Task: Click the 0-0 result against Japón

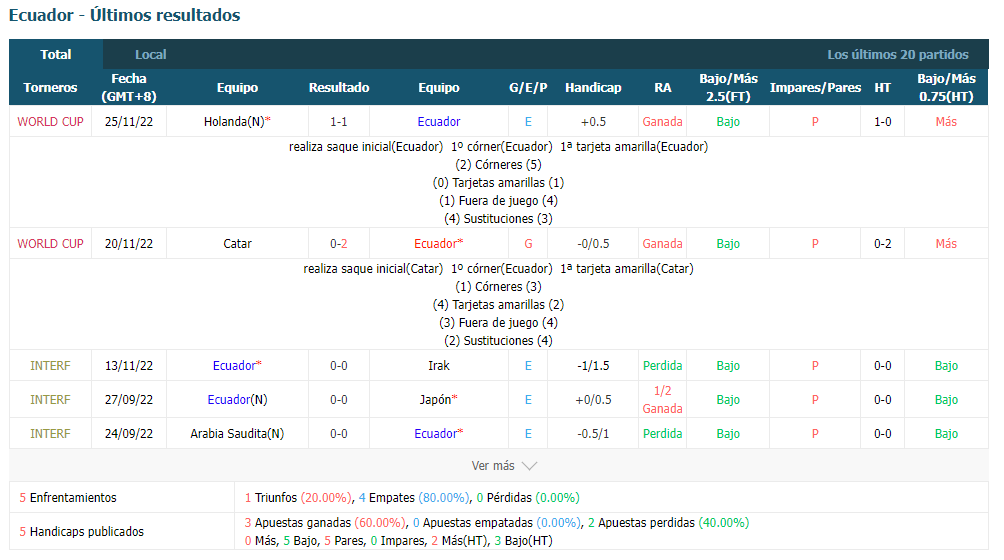Action: coord(339,400)
